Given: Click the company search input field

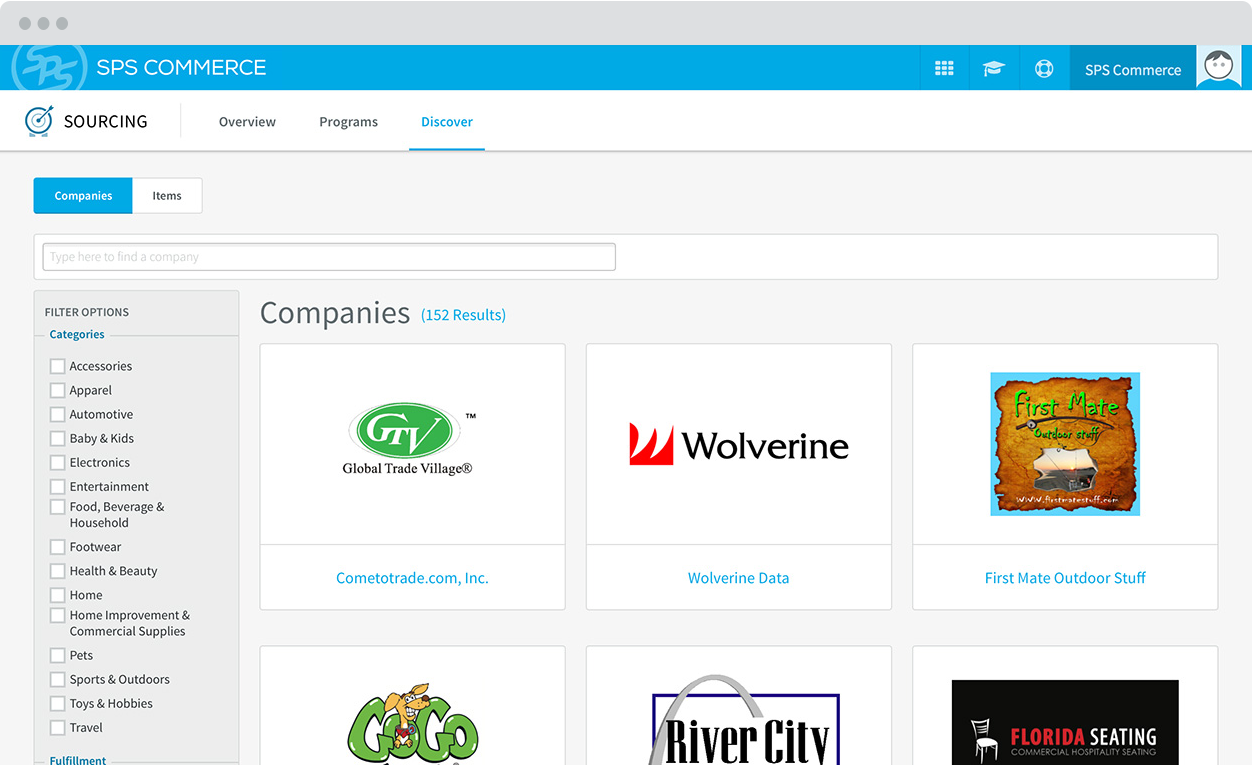Looking at the screenshot, I should (328, 256).
